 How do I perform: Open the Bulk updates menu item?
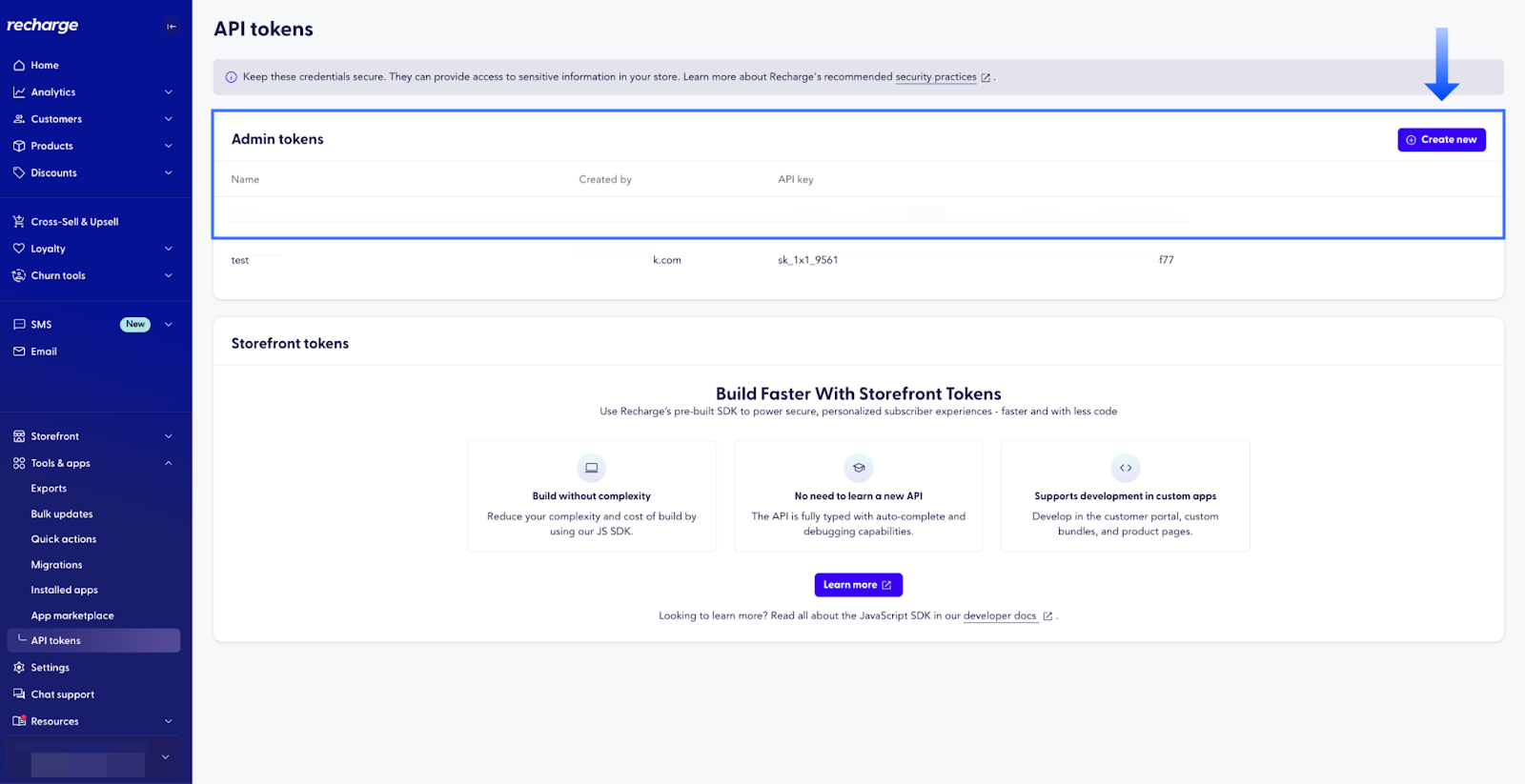(x=62, y=514)
